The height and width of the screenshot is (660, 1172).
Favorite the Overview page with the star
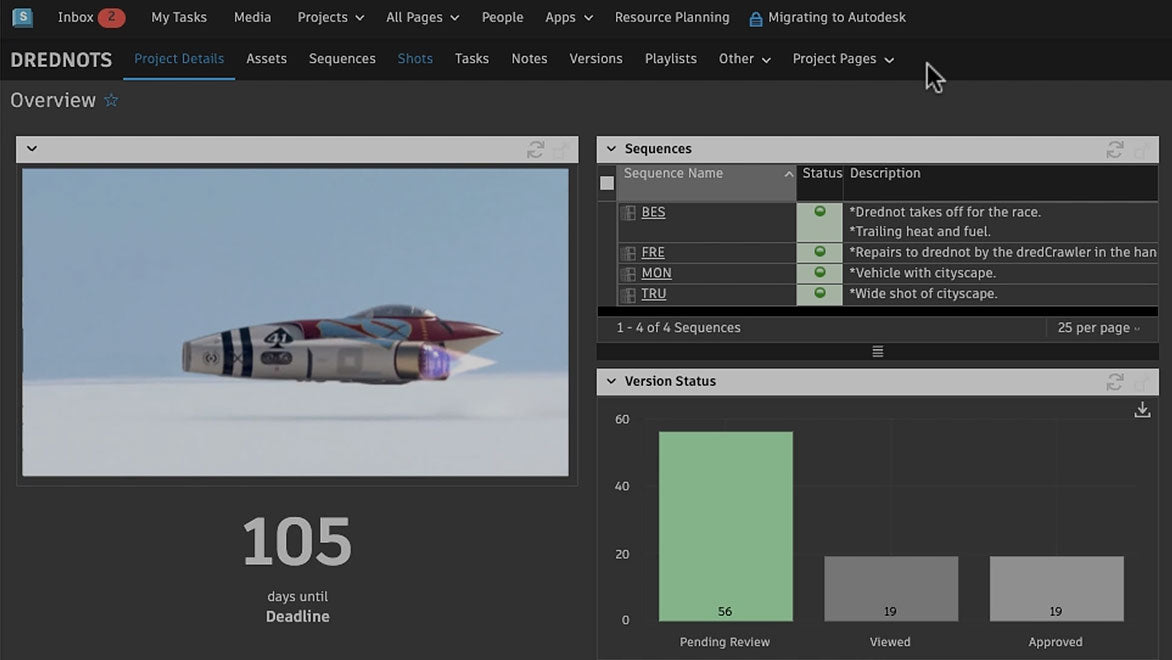click(x=111, y=101)
